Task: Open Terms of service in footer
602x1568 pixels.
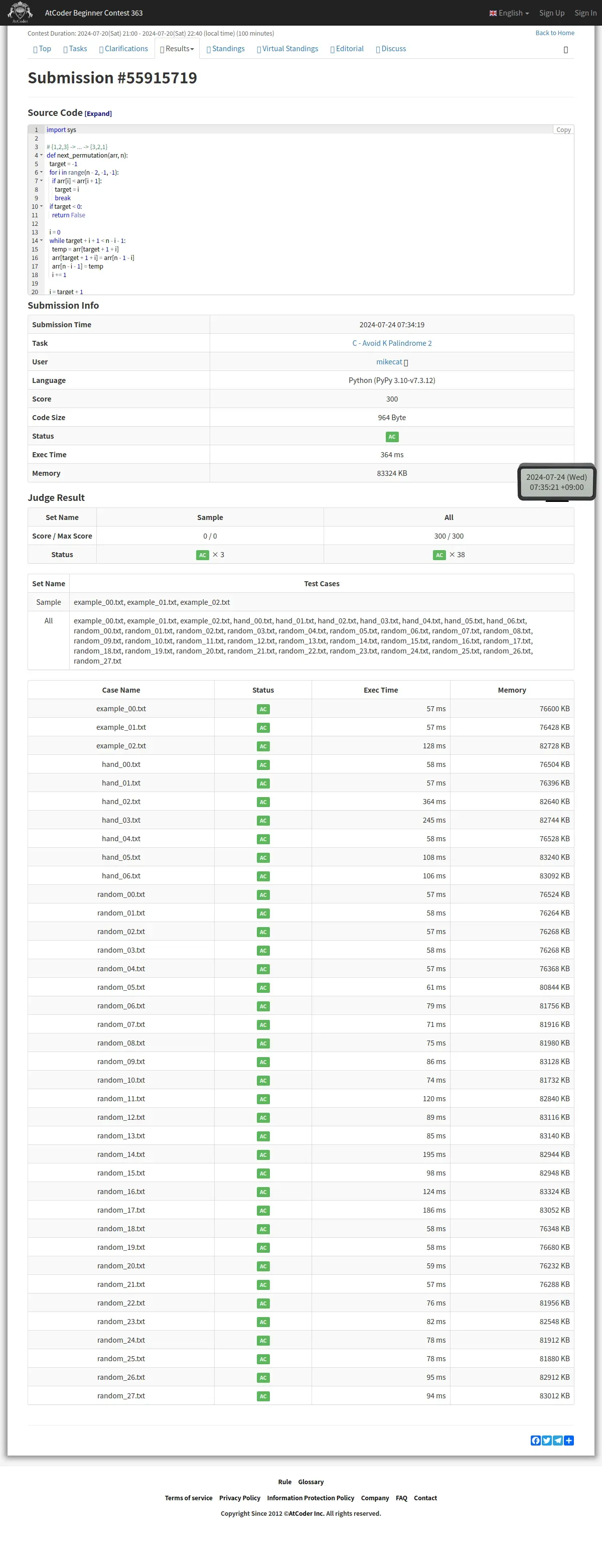Action: click(189, 1498)
